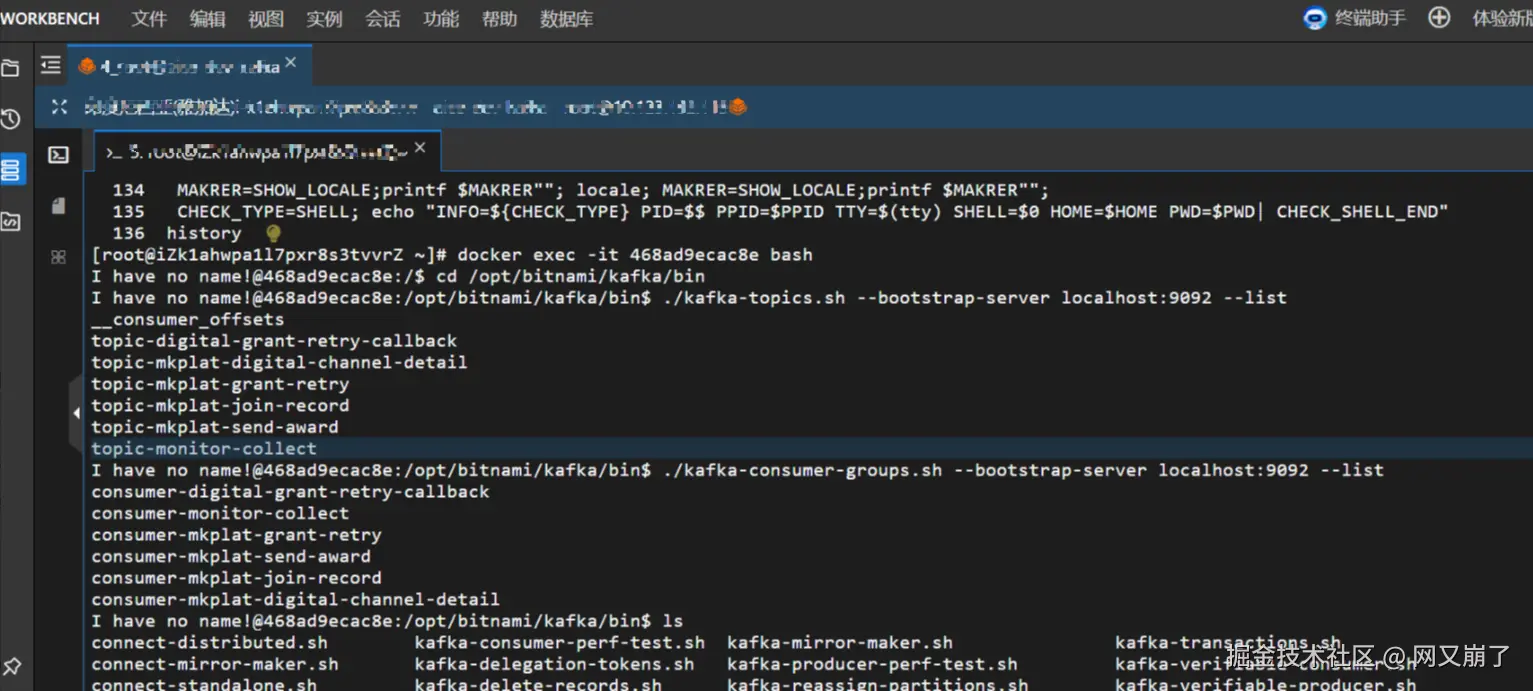
Task: Open the grid icon in inner sidebar
Action: click(59, 257)
